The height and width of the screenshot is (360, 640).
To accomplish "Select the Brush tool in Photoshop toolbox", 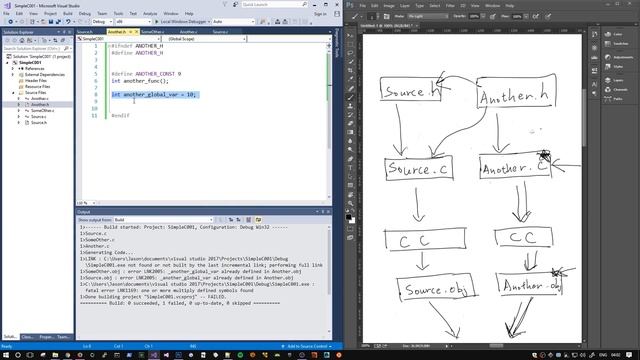I will (350, 97).
